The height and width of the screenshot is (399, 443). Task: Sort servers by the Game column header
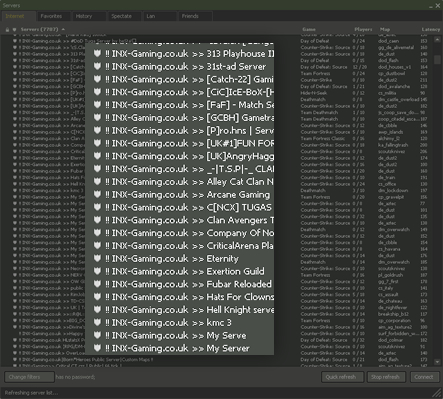pyautogui.click(x=309, y=29)
